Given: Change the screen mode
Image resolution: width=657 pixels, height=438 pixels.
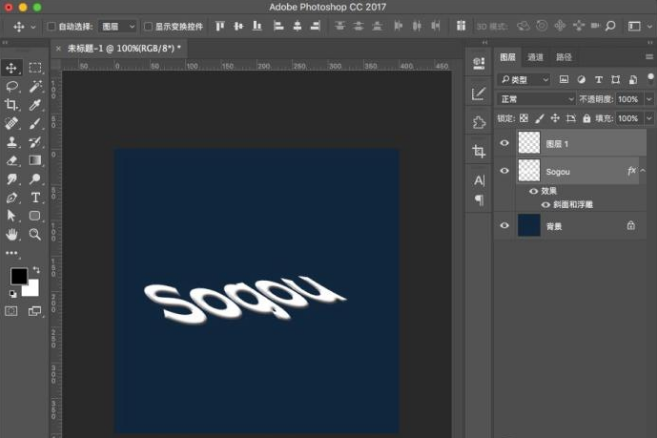Looking at the screenshot, I should coord(35,311).
